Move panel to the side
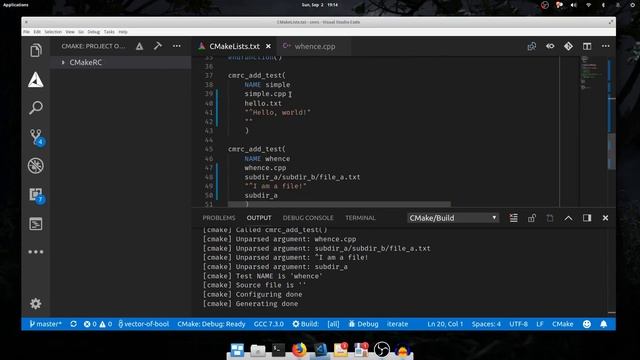Image resolution: width=640 pixels, height=360 pixels. point(587,218)
